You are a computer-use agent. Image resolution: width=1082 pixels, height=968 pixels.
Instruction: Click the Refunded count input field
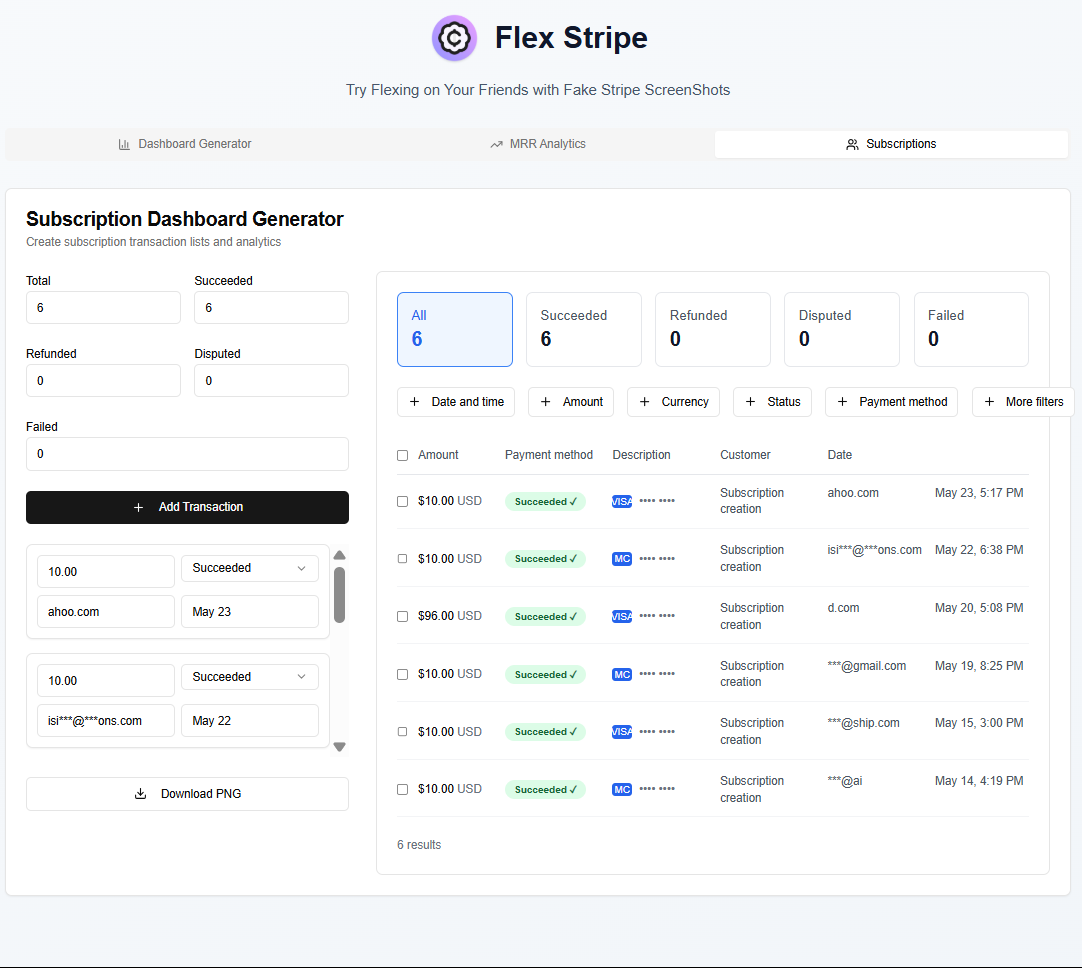104,381
